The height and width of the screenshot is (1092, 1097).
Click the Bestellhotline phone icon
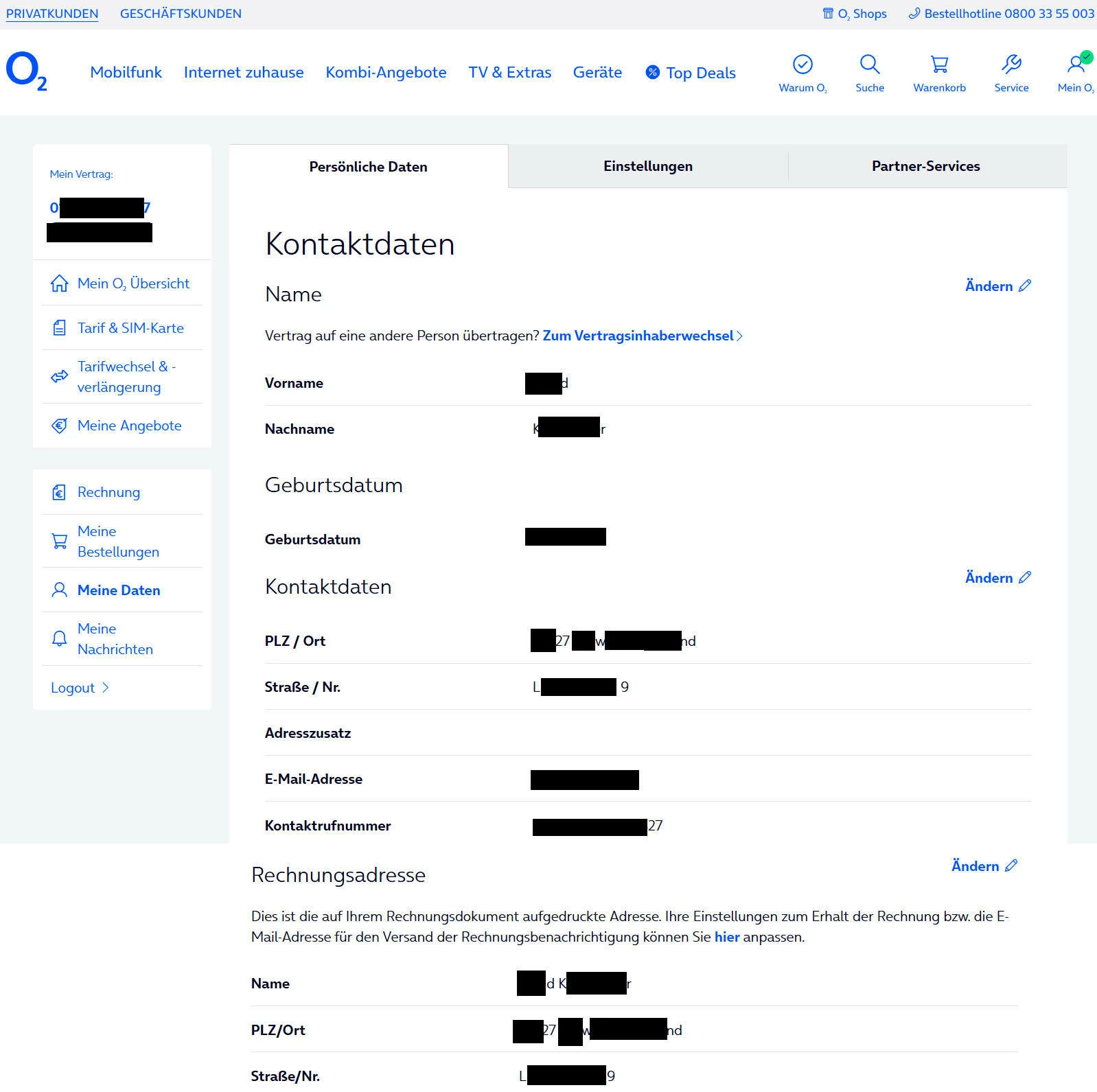coord(914,14)
